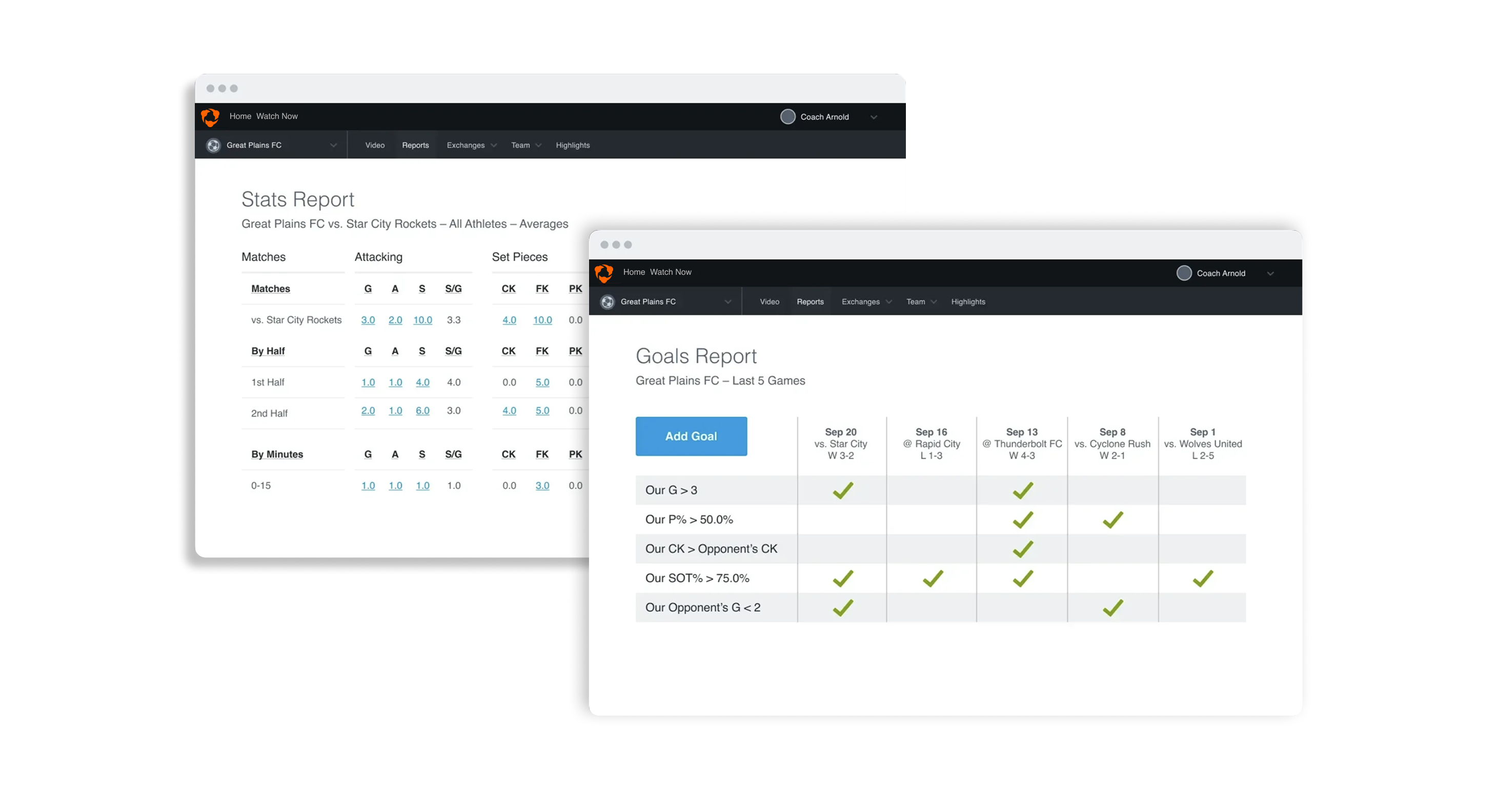Viewport: 1497px width, 812px height.
Task: Click Coach Arnold avatar in Stats Report window
Action: 787,117
